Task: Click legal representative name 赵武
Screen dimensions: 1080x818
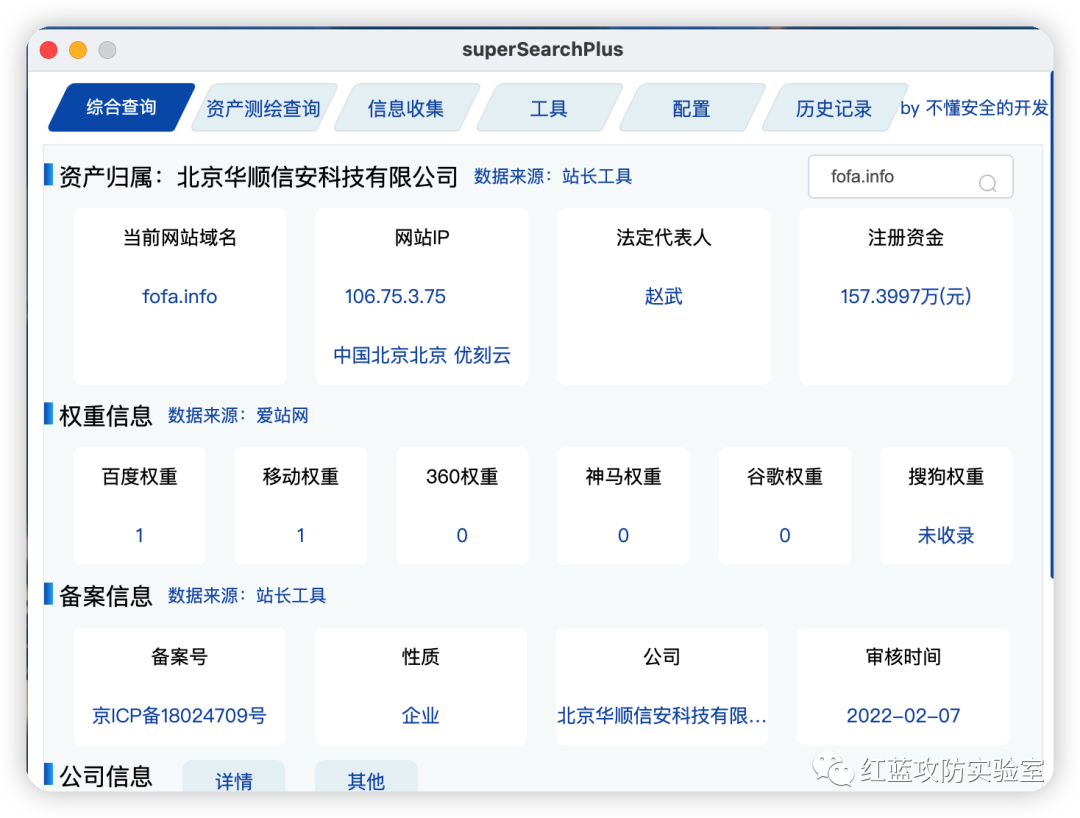Action: click(663, 297)
